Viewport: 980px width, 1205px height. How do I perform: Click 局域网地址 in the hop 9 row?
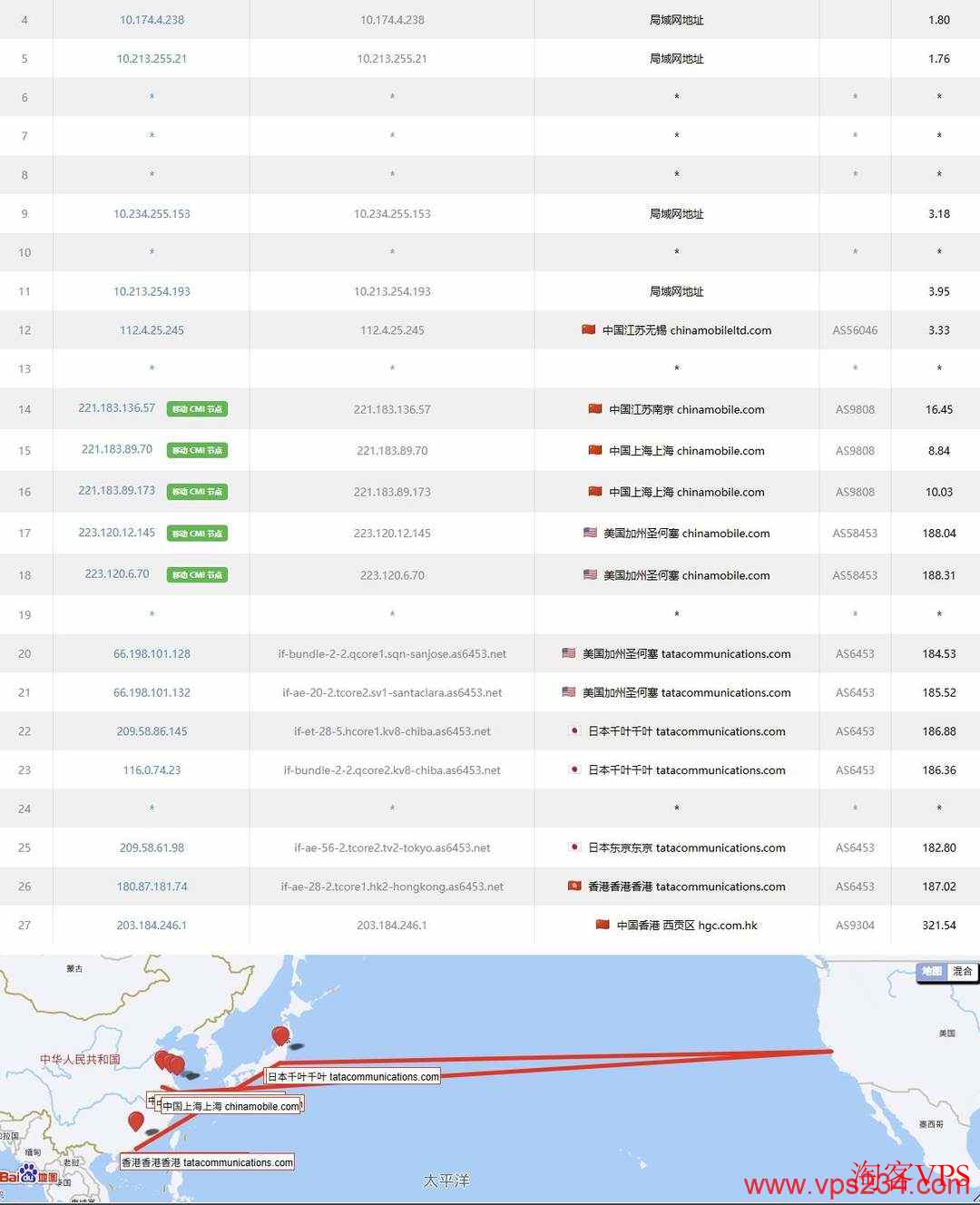[x=677, y=214]
